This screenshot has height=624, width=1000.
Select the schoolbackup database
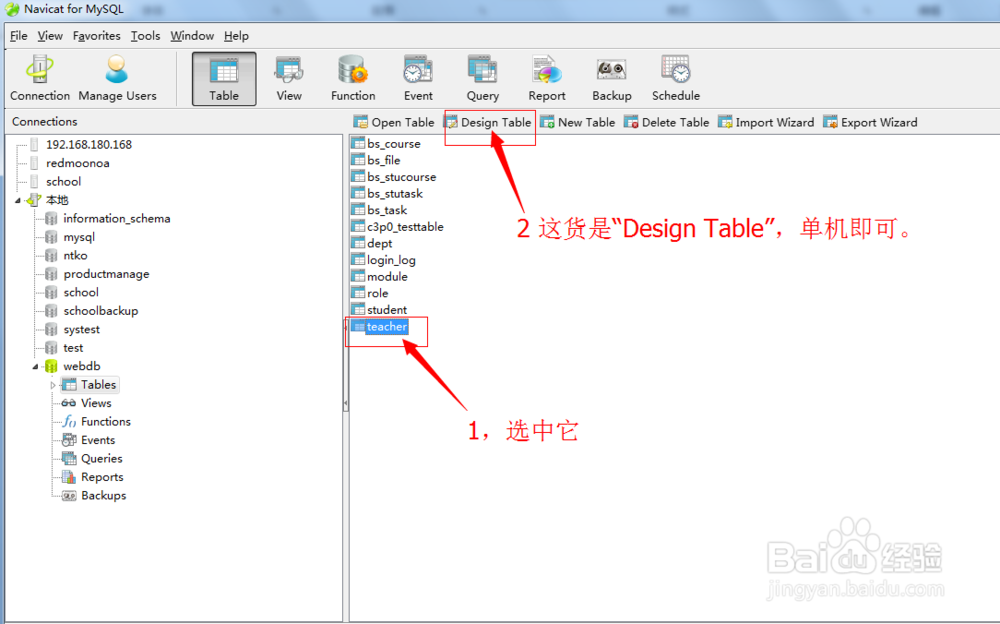101,311
